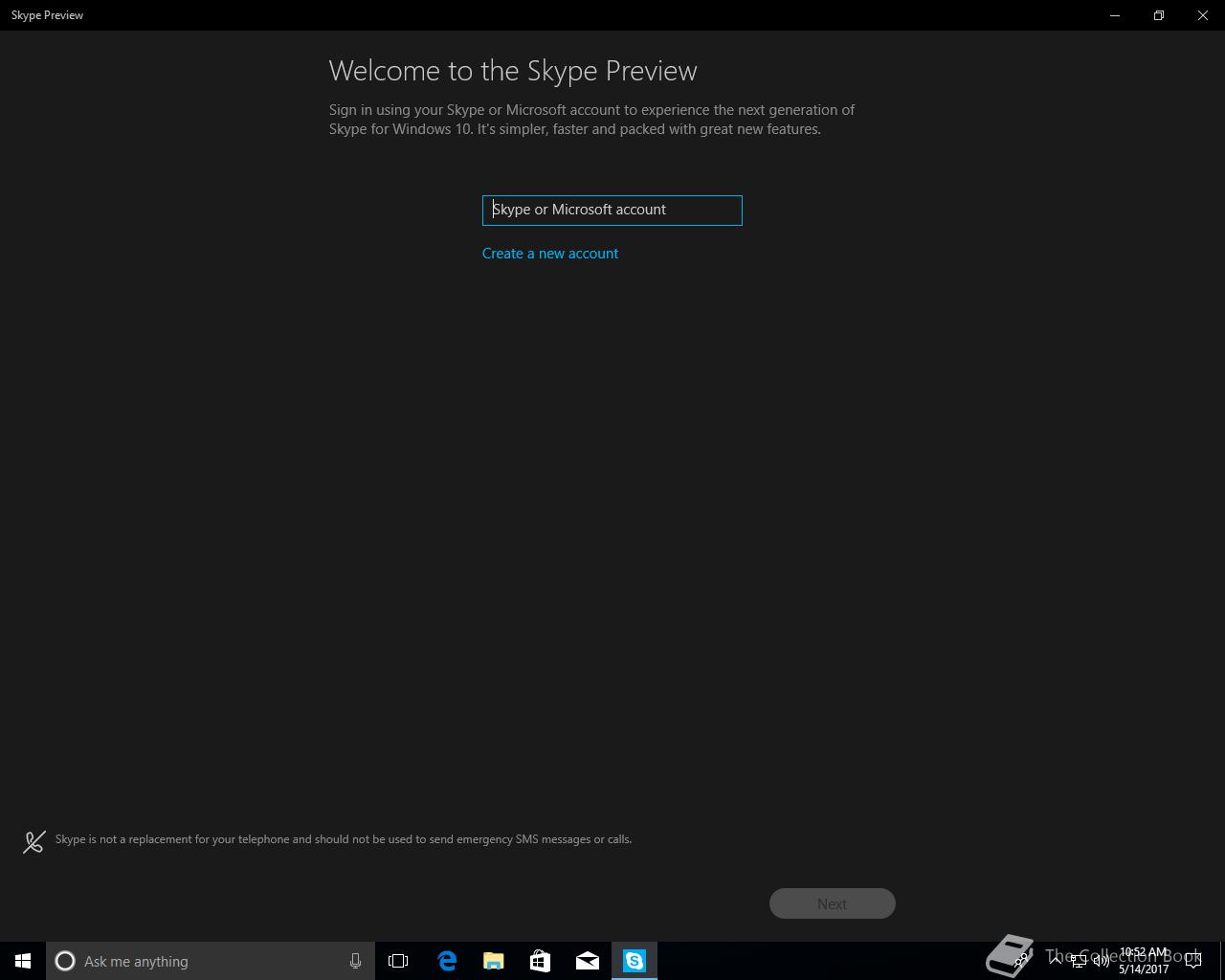Click the Next button

[x=832, y=903]
